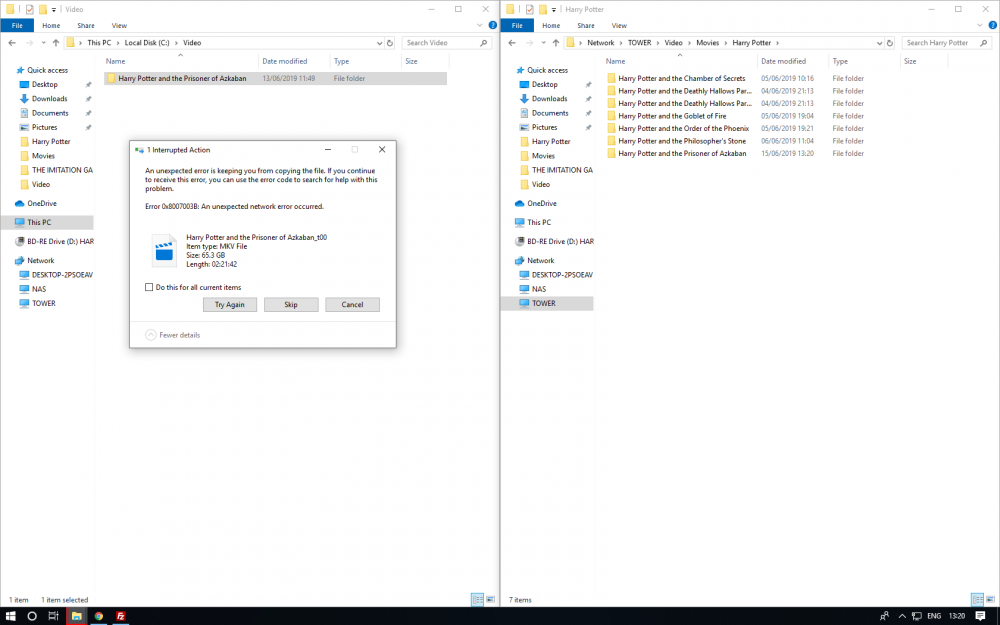1000x625 pixels.
Task: Select the Philosopher's Stone folder
Action: [x=682, y=141]
